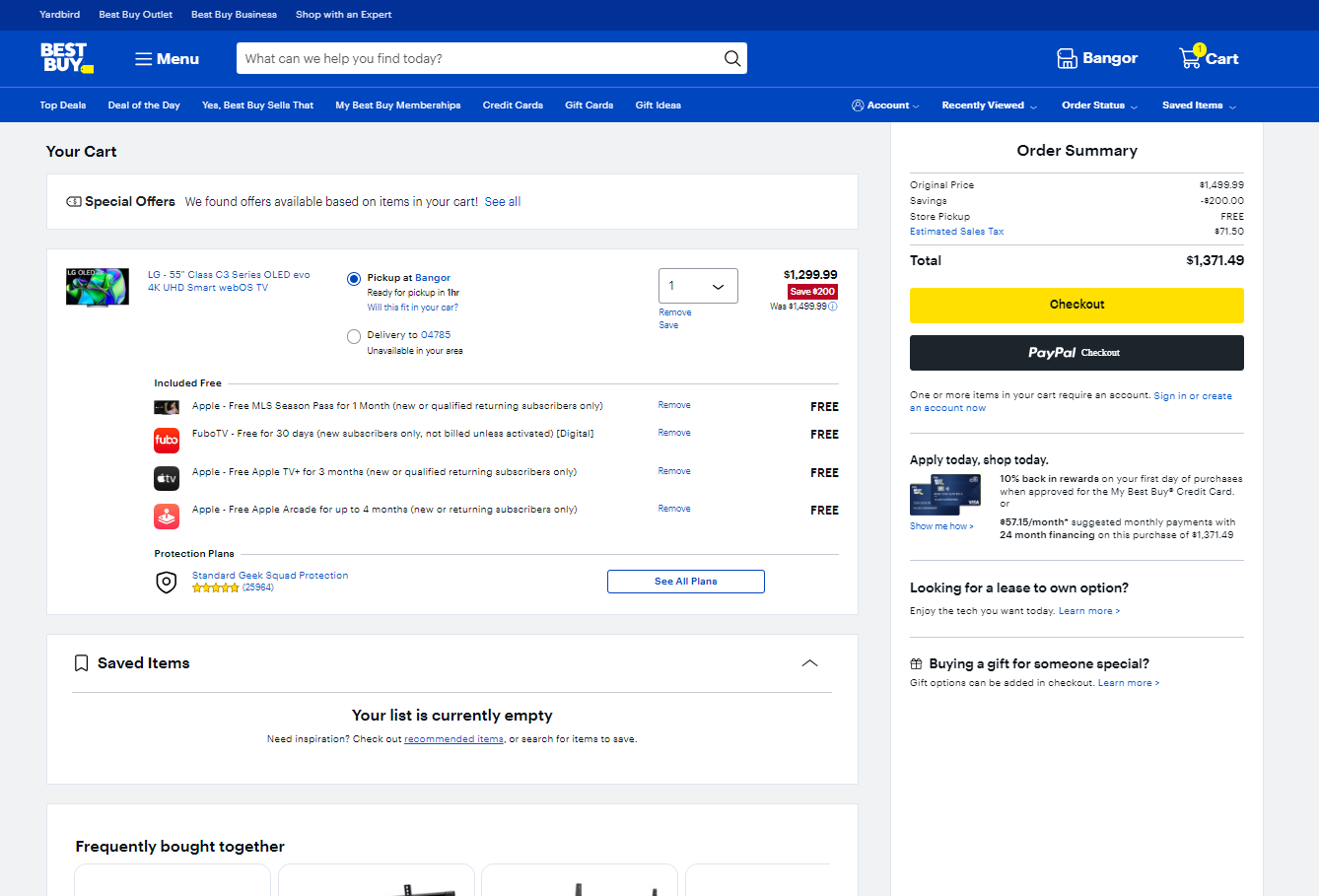This screenshot has width=1319, height=896.
Task: Open the hamburger Menu
Action: click(x=167, y=59)
